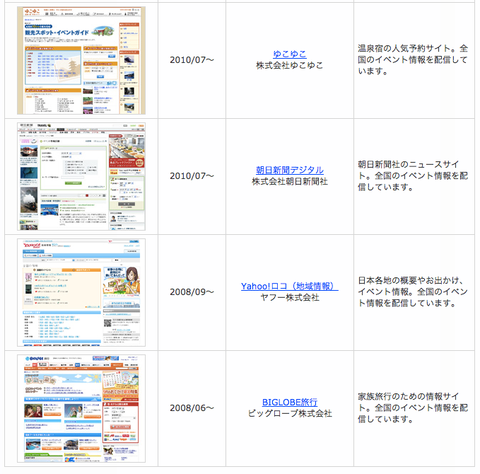
Task: Select the 株式会社朝日新聞社 company name text
Action: click(289, 181)
